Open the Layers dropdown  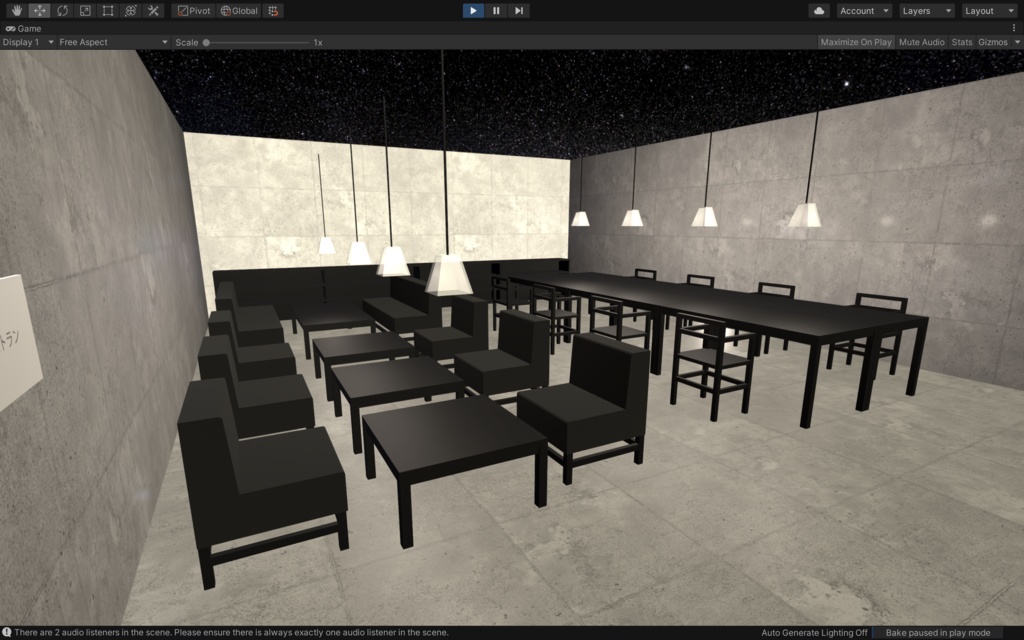click(x=926, y=10)
